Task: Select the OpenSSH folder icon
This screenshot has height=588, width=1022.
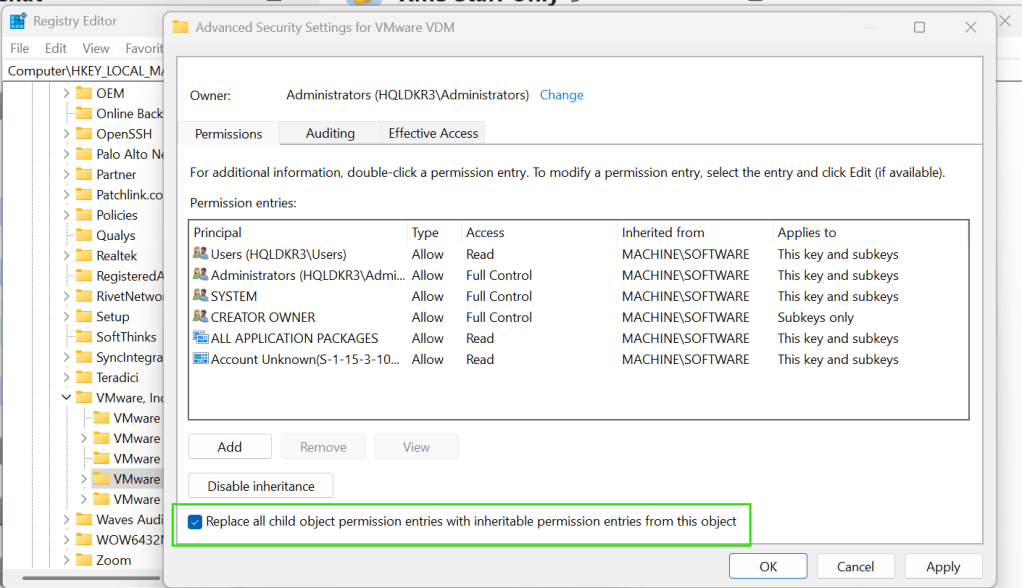Action: coord(84,134)
